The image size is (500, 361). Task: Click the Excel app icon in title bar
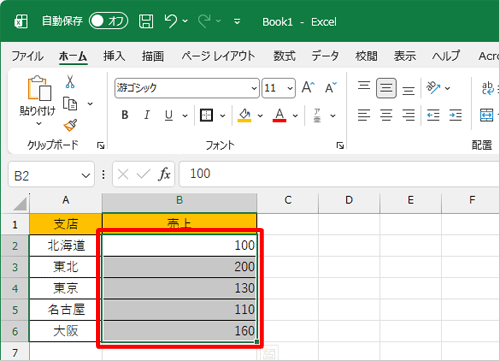point(21,22)
